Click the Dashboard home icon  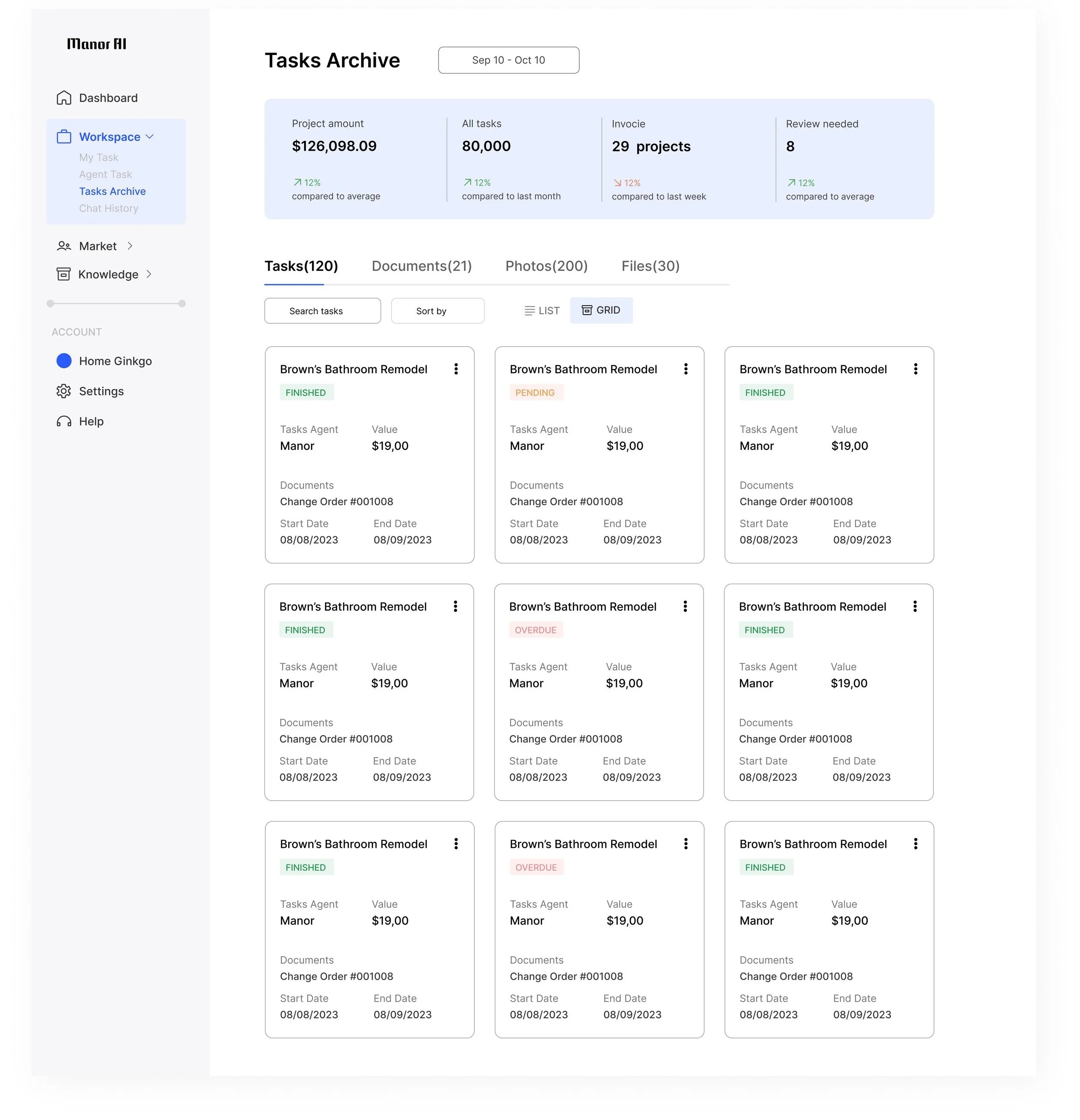click(64, 98)
